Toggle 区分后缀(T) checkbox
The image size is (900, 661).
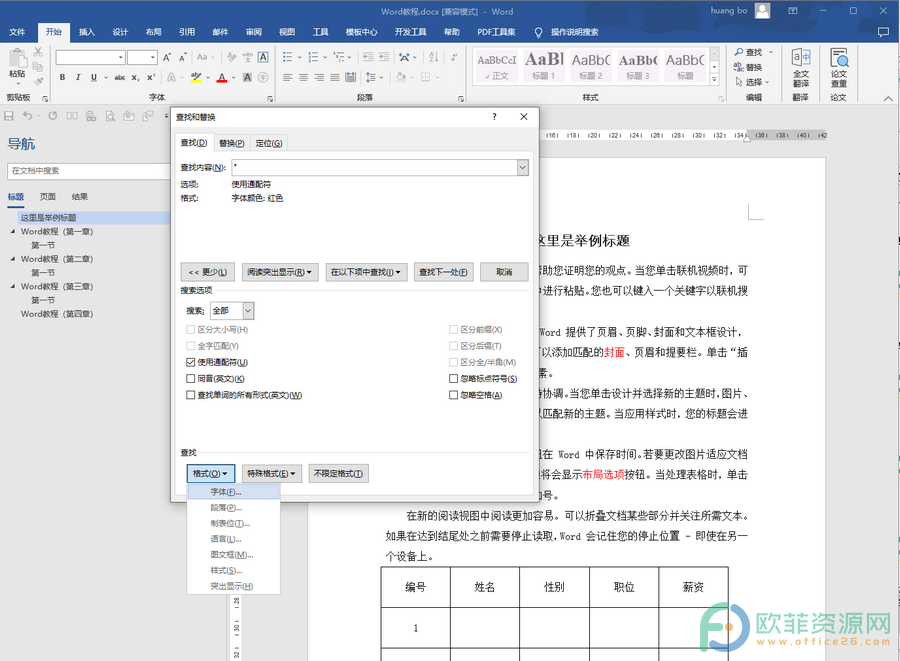click(453, 346)
